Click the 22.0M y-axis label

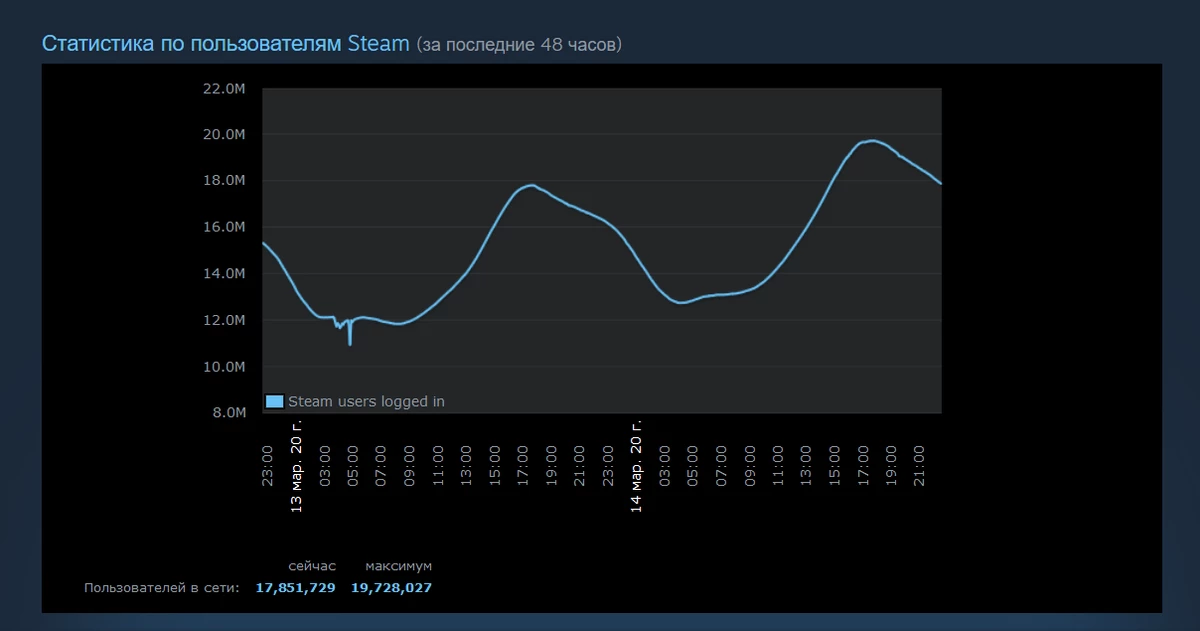coord(223,88)
